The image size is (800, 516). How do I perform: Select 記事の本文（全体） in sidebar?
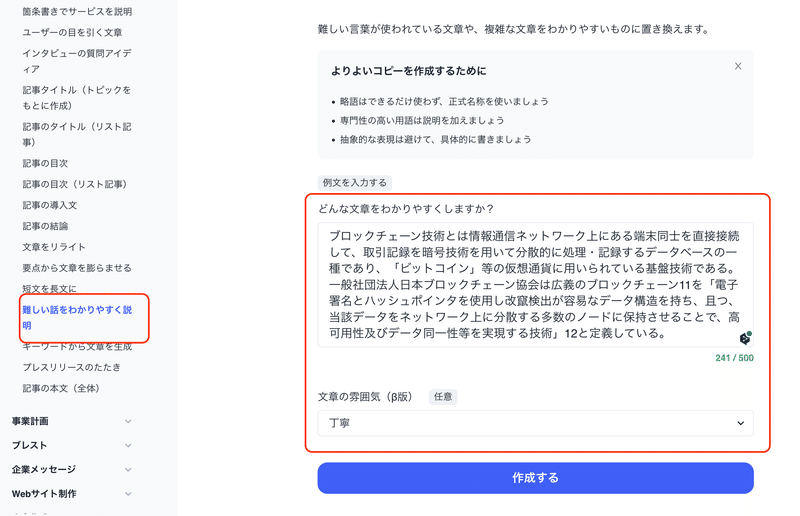point(61,388)
